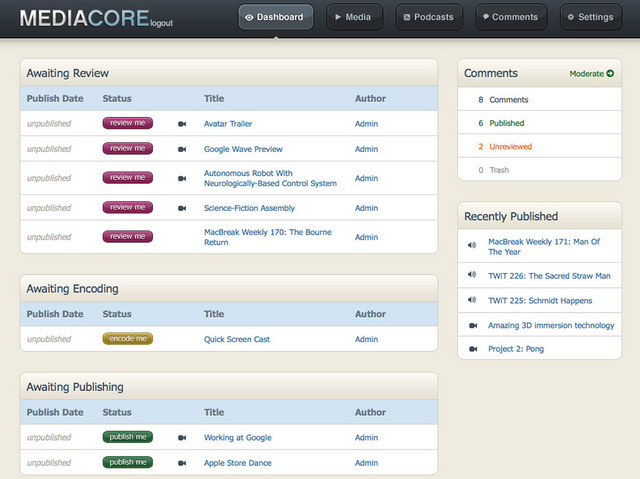
Task: Open TWiT 226: The Sacred Straw Man
Action: point(549,276)
